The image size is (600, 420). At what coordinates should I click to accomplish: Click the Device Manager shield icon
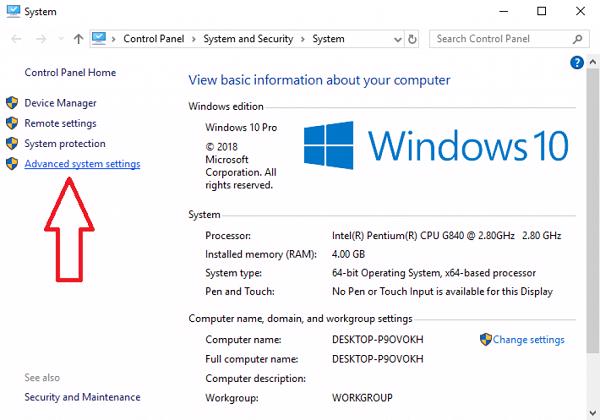[x=13, y=103]
